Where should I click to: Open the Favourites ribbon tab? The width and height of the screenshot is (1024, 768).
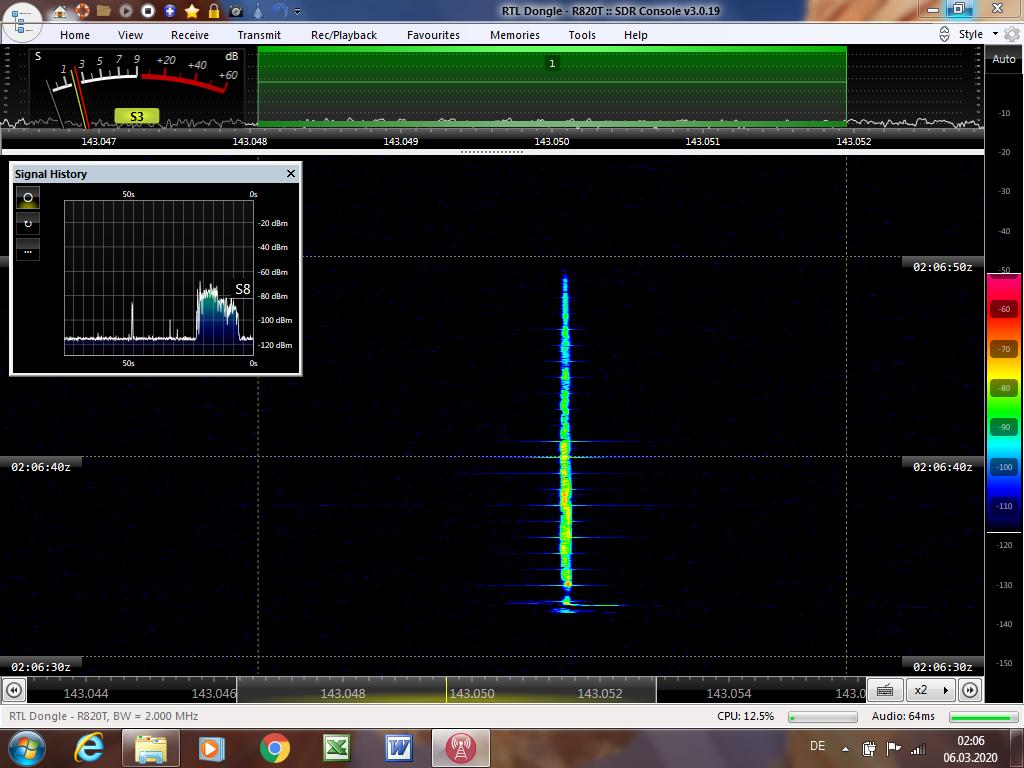coord(434,35)
